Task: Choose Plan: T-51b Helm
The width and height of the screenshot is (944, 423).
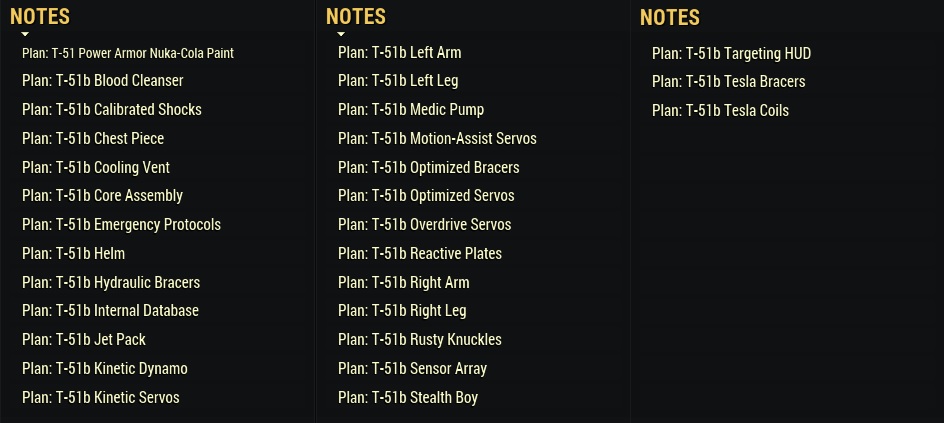Action: 73,254
